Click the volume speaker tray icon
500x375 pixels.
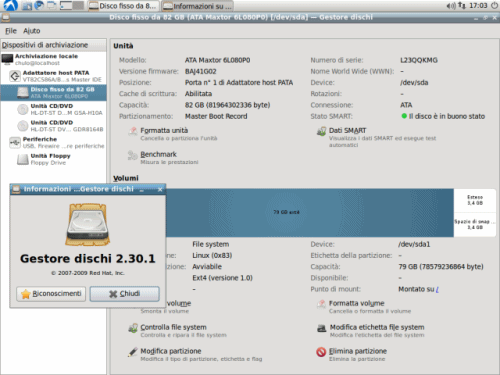[x=451, y=6]
